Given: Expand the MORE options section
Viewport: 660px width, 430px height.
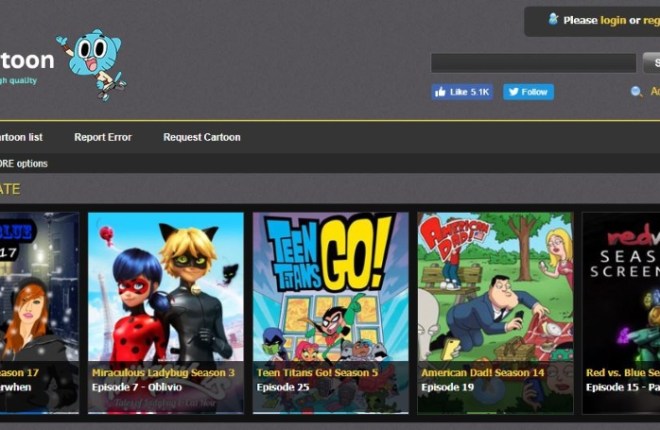Looking at the screenshot, I should tap(23, 163).
